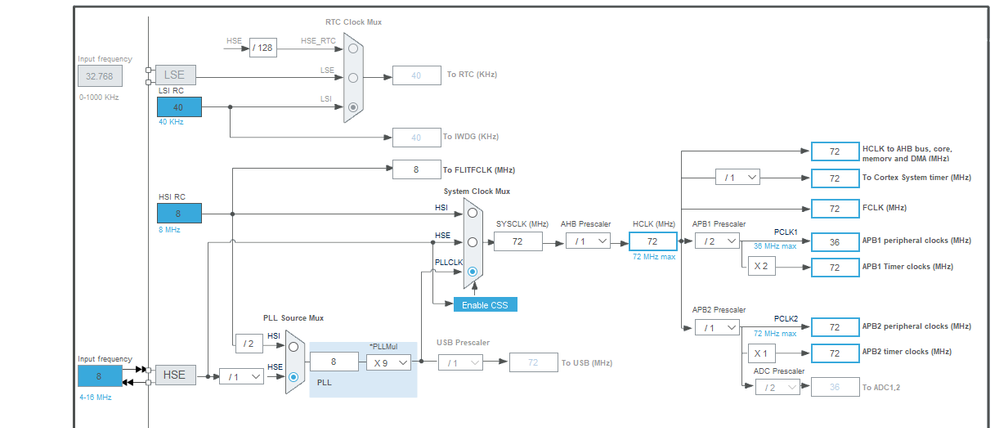
Task: Click the LSE input frequency 32.768 field
Action: click(x=100, y=76)
